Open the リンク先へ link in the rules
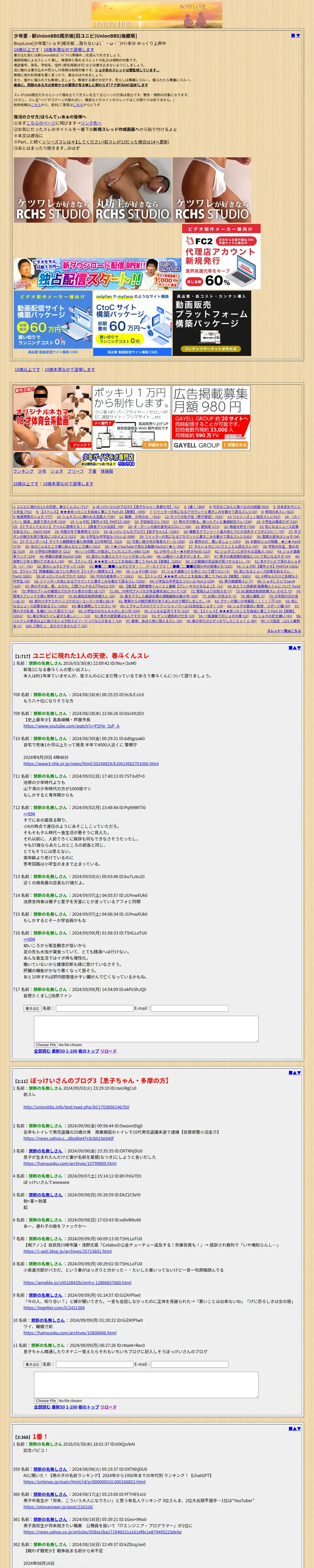The width and height of the screenshot is (314, 1568). pyautogui.click(x=91, y=123)
